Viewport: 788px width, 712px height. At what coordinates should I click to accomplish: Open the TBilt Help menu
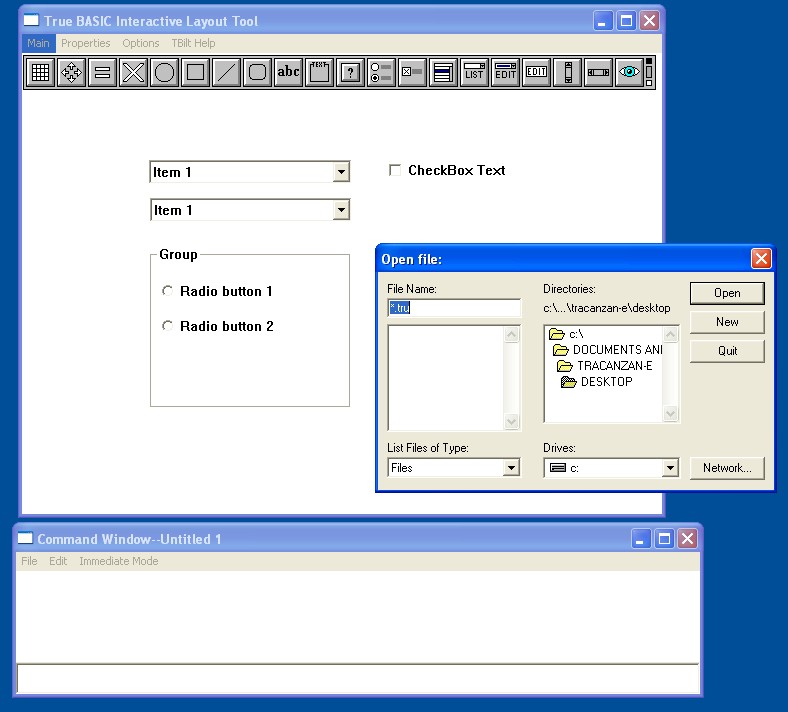pos(193,43)
